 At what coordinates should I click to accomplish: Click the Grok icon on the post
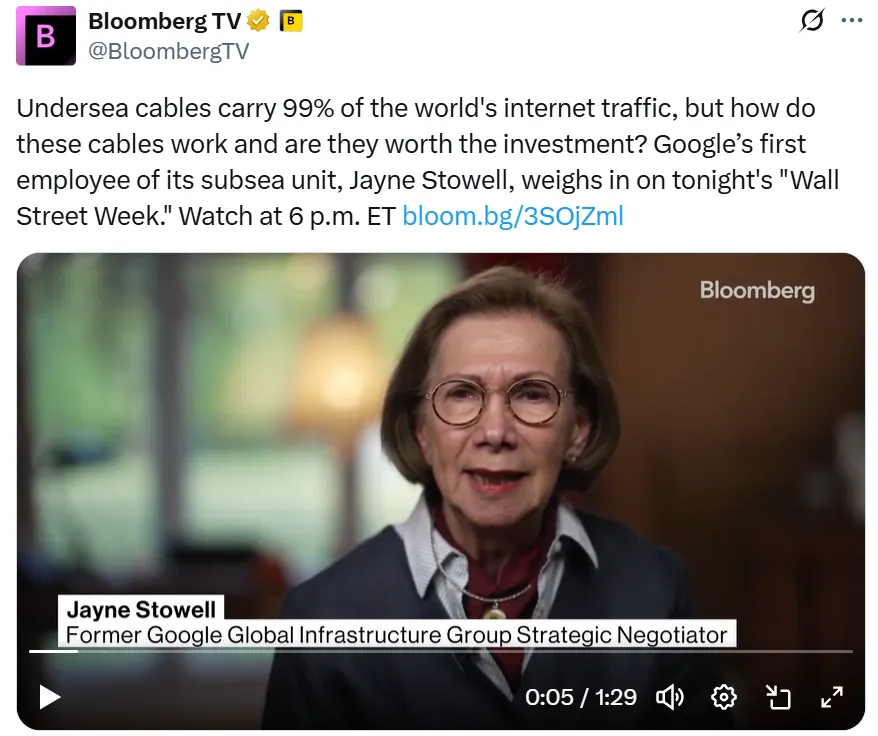(813, 20)
